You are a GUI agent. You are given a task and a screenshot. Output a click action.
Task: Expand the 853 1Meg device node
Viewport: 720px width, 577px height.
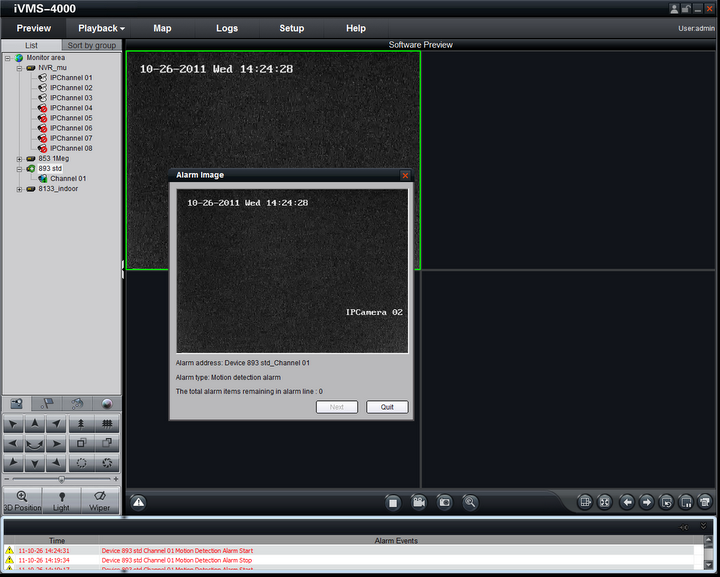(x=19, y=159)
